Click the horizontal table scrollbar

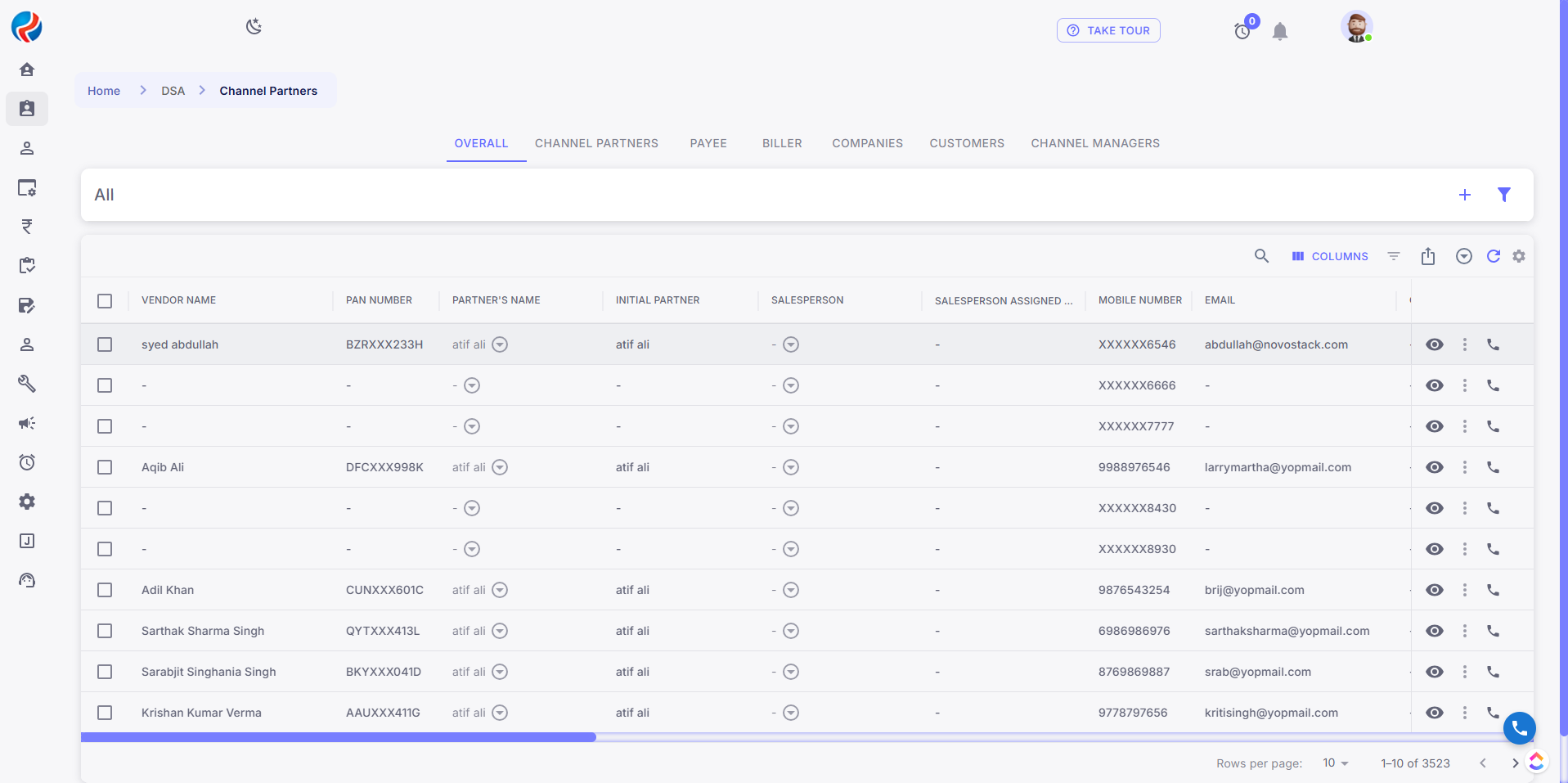tap(339, 737)
